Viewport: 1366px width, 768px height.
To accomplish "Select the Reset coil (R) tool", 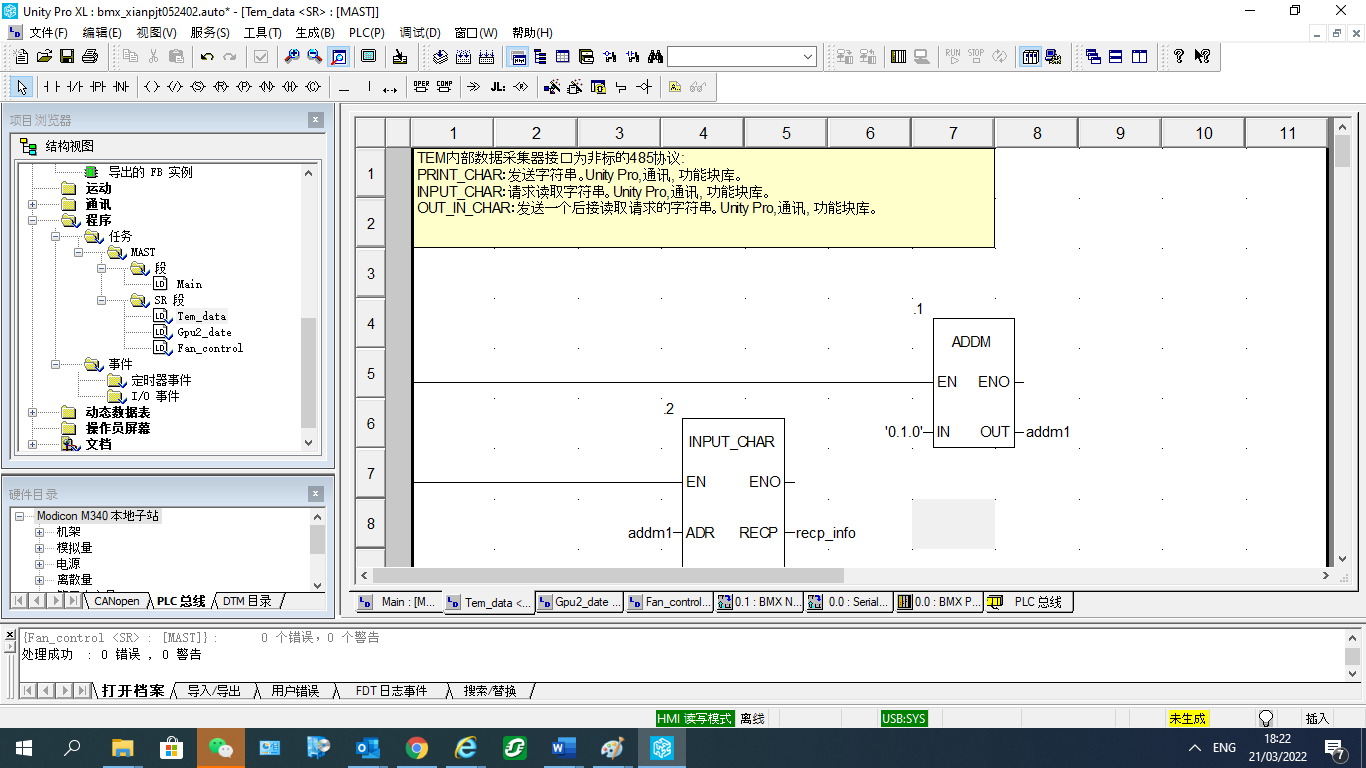I will pyautogui.click(x=221, y=87).
